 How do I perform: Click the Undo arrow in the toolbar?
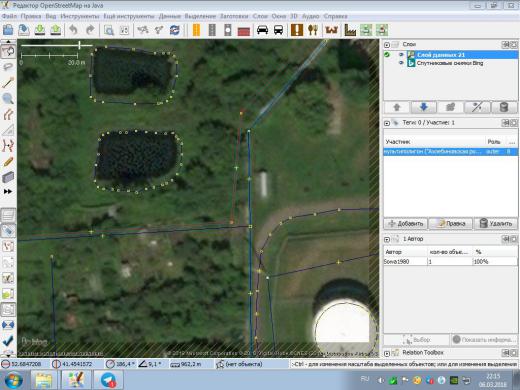pos(73,30)
